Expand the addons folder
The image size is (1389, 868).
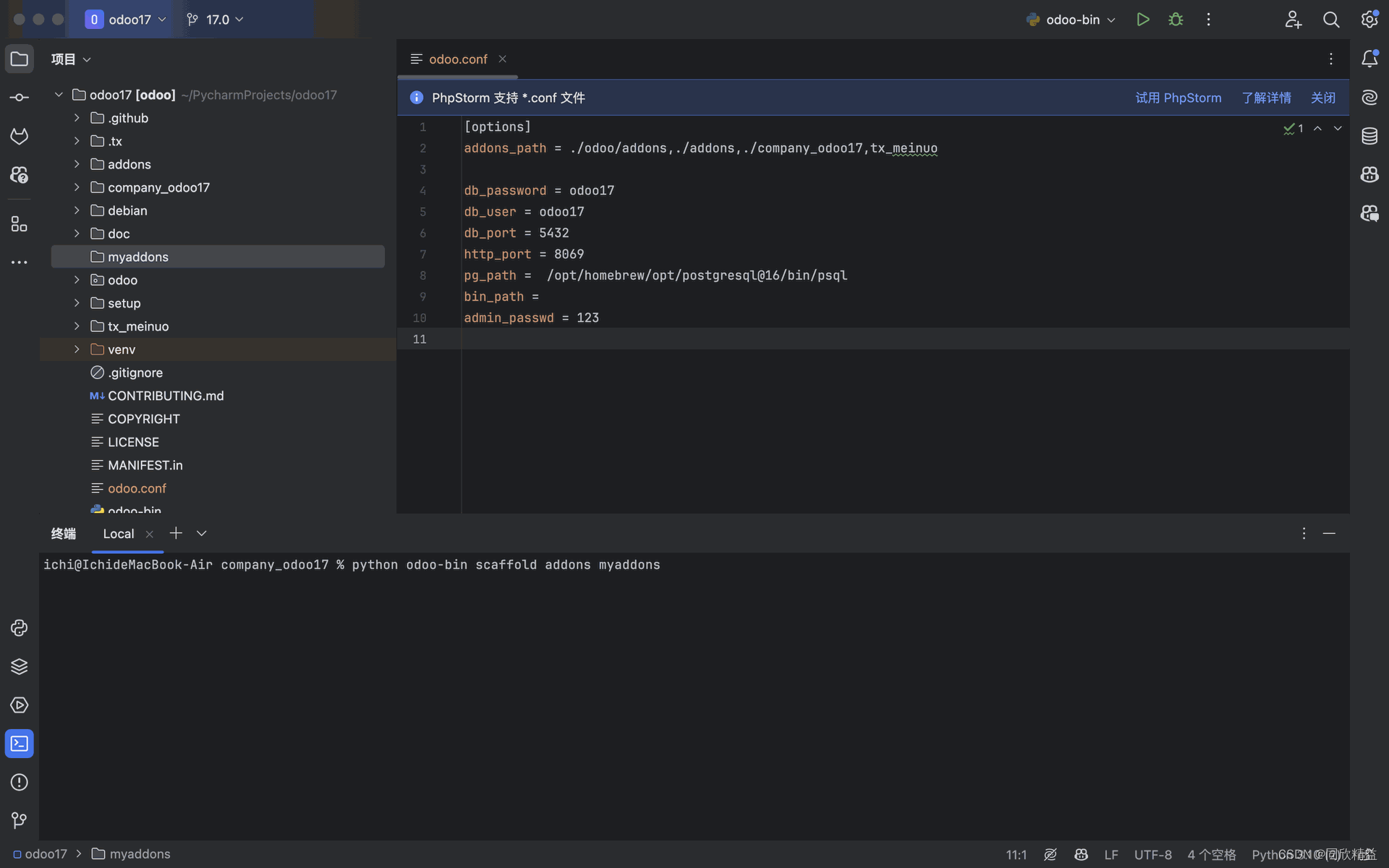77,164
